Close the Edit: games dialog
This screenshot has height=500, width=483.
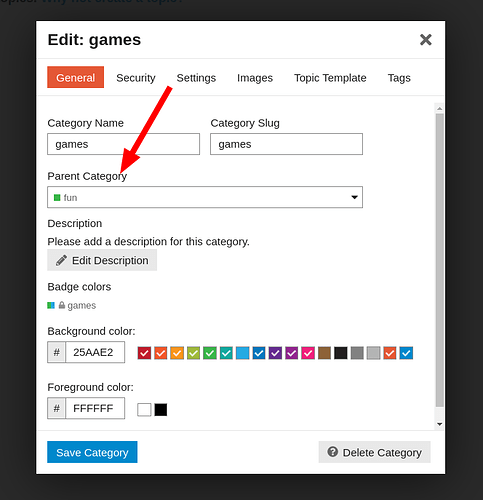coord(425,40)
